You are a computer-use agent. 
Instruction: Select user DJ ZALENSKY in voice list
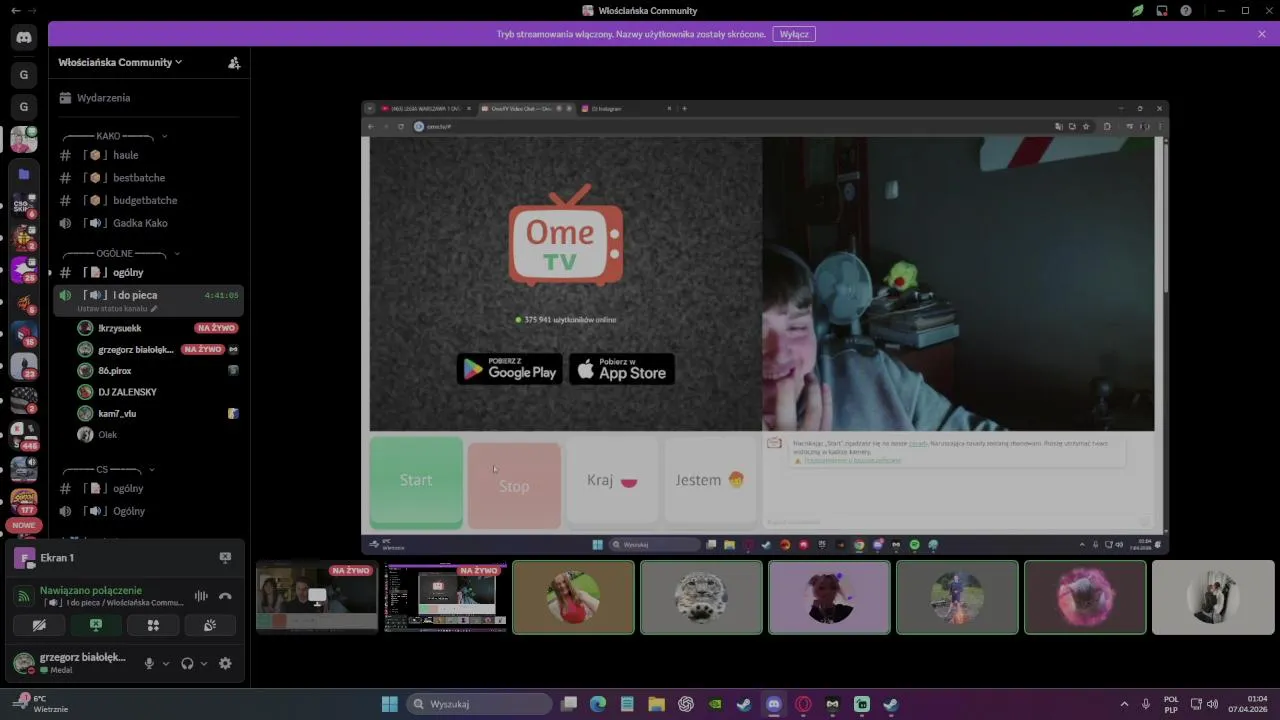[x=158, y=392]
